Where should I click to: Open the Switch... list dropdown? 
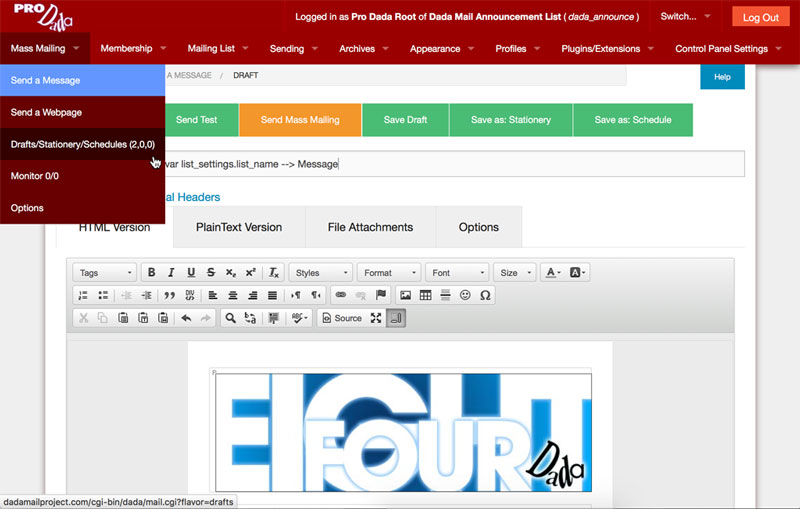685,16
